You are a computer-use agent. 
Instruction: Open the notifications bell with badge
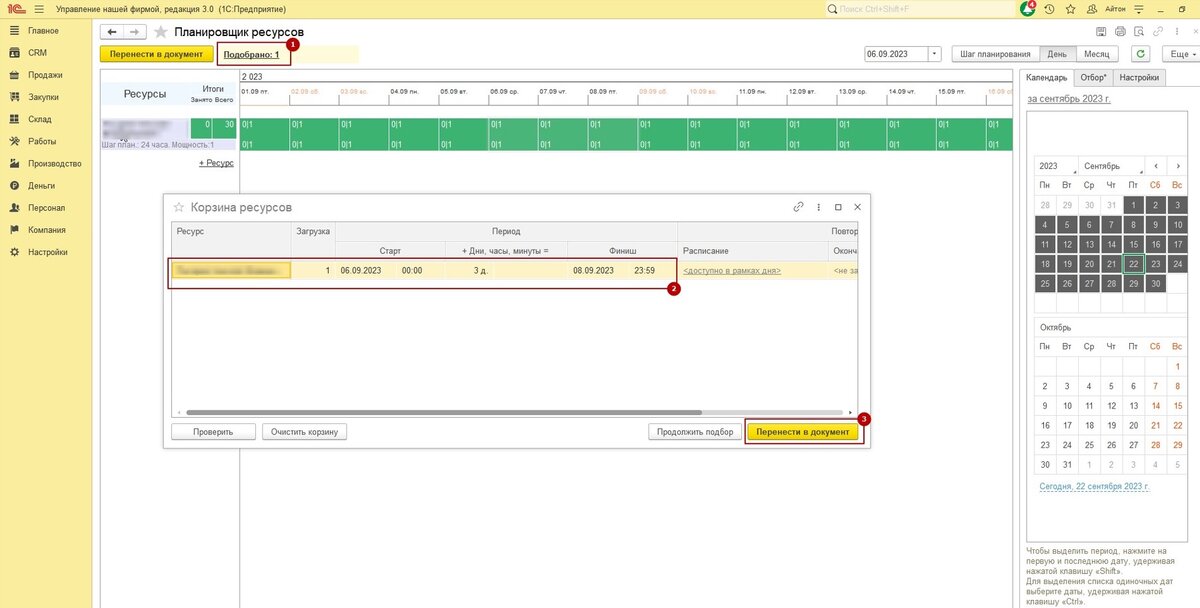1027,8
